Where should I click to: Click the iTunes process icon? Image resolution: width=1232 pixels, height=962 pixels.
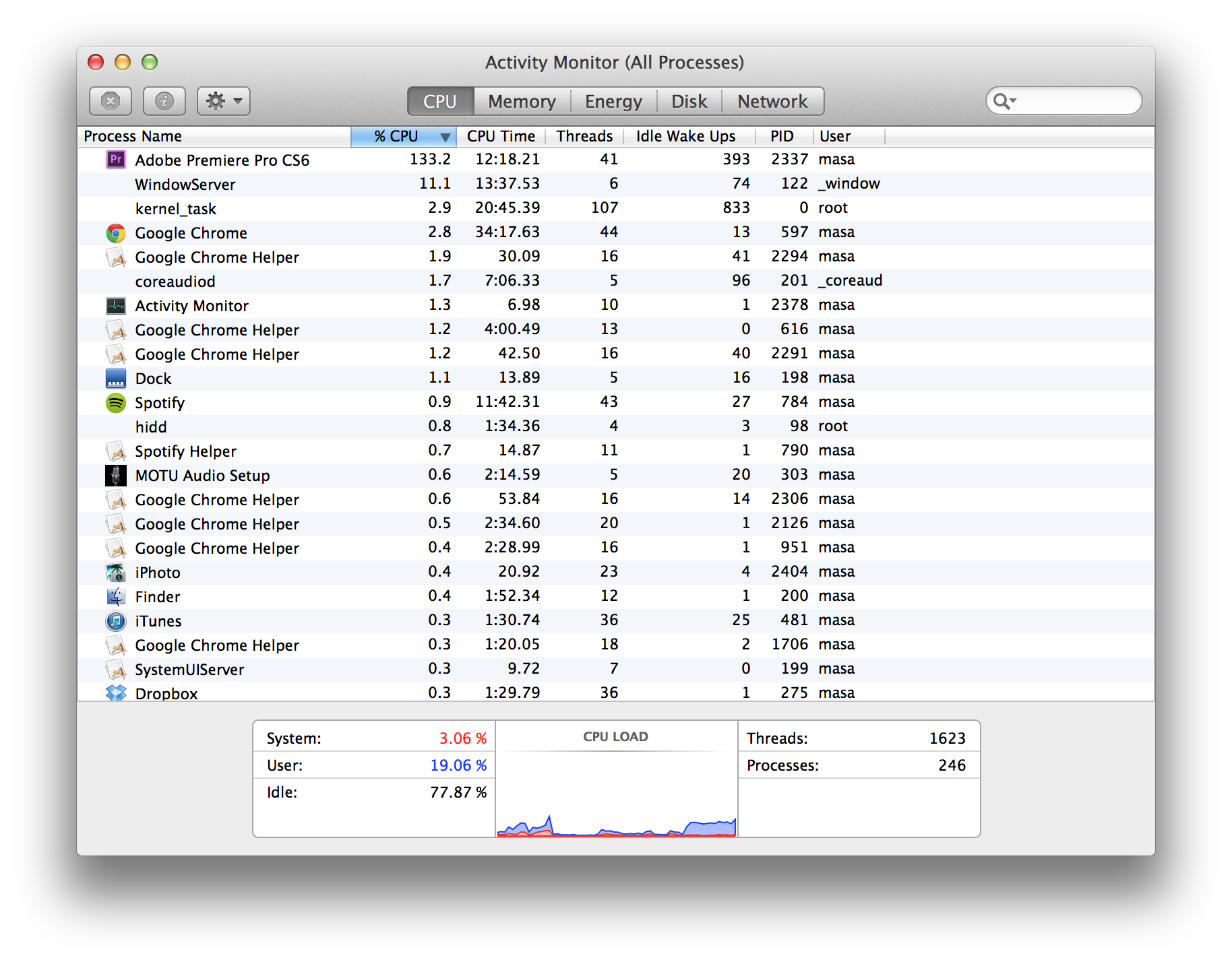pyautogui.click(x=116, y=620)
